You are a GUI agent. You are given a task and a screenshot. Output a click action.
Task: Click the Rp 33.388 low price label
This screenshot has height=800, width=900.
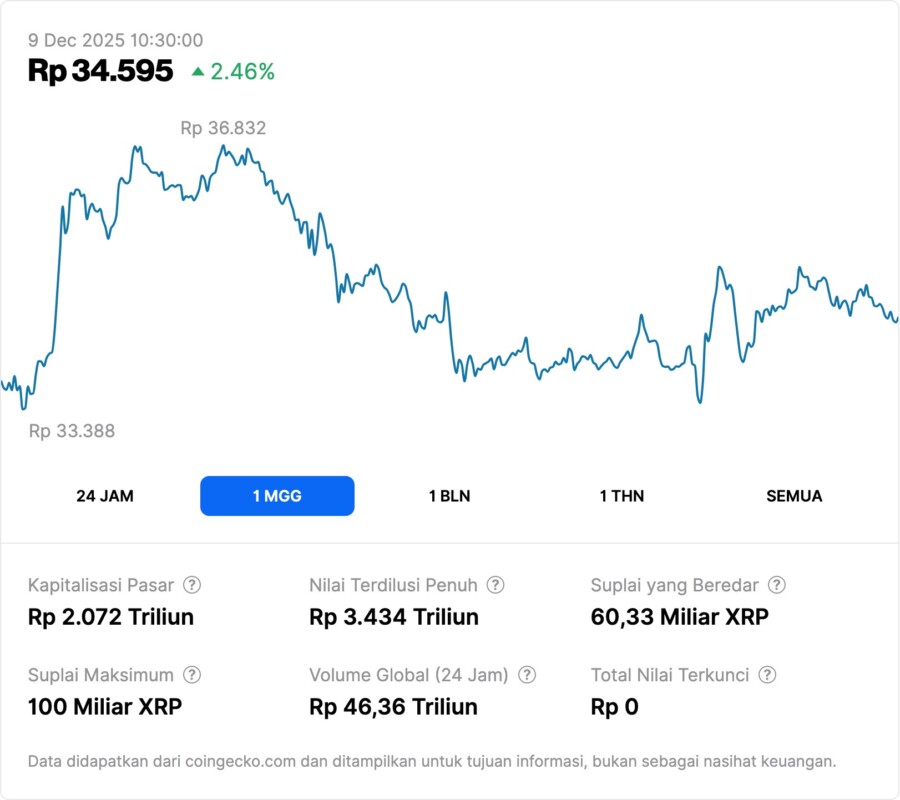[72, 431]
